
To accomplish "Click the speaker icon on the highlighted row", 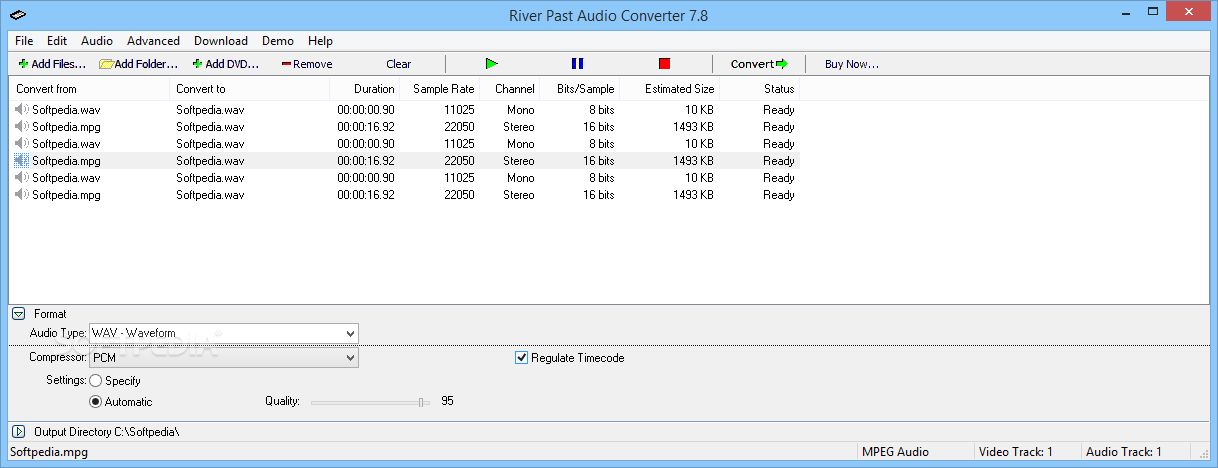I will [x=21, y=161].
